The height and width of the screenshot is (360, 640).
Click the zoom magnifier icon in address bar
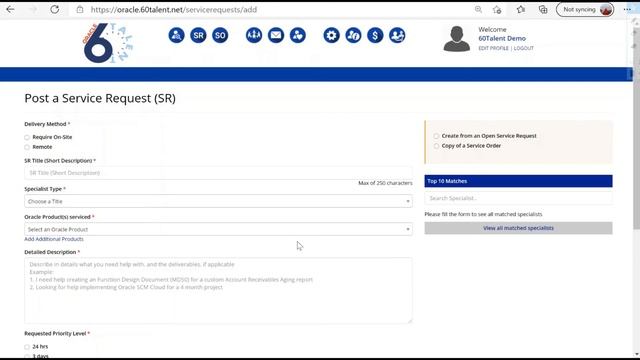pos(478,9)
